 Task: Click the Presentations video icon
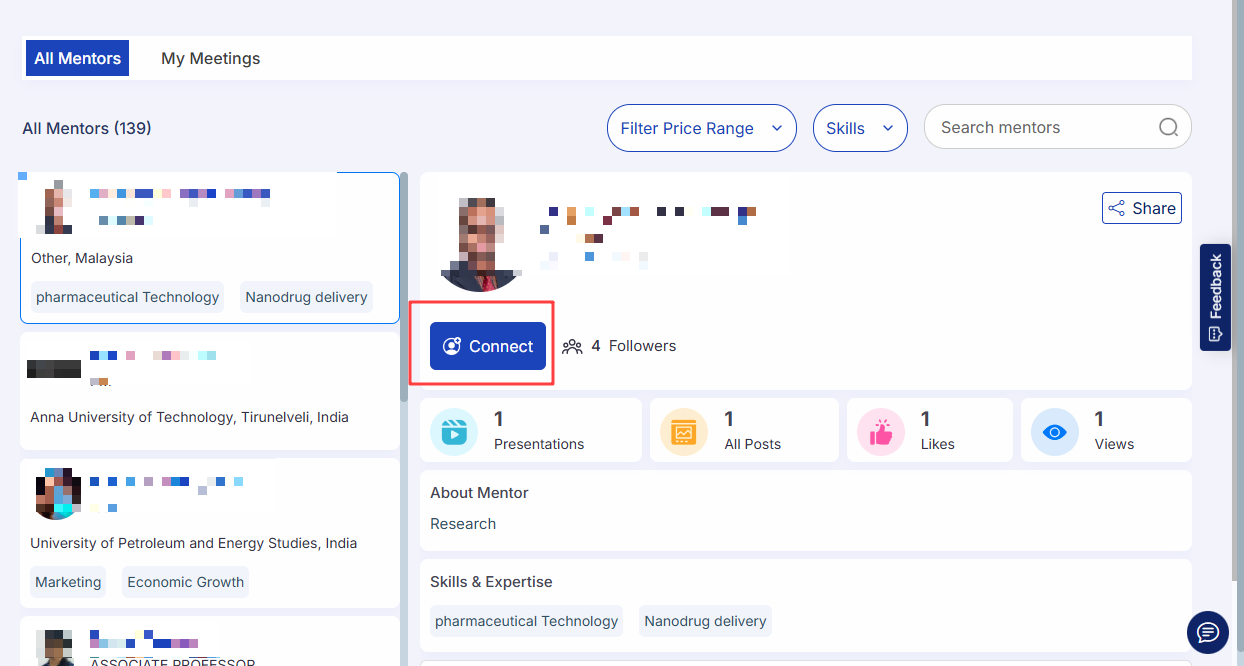[454, 432]
